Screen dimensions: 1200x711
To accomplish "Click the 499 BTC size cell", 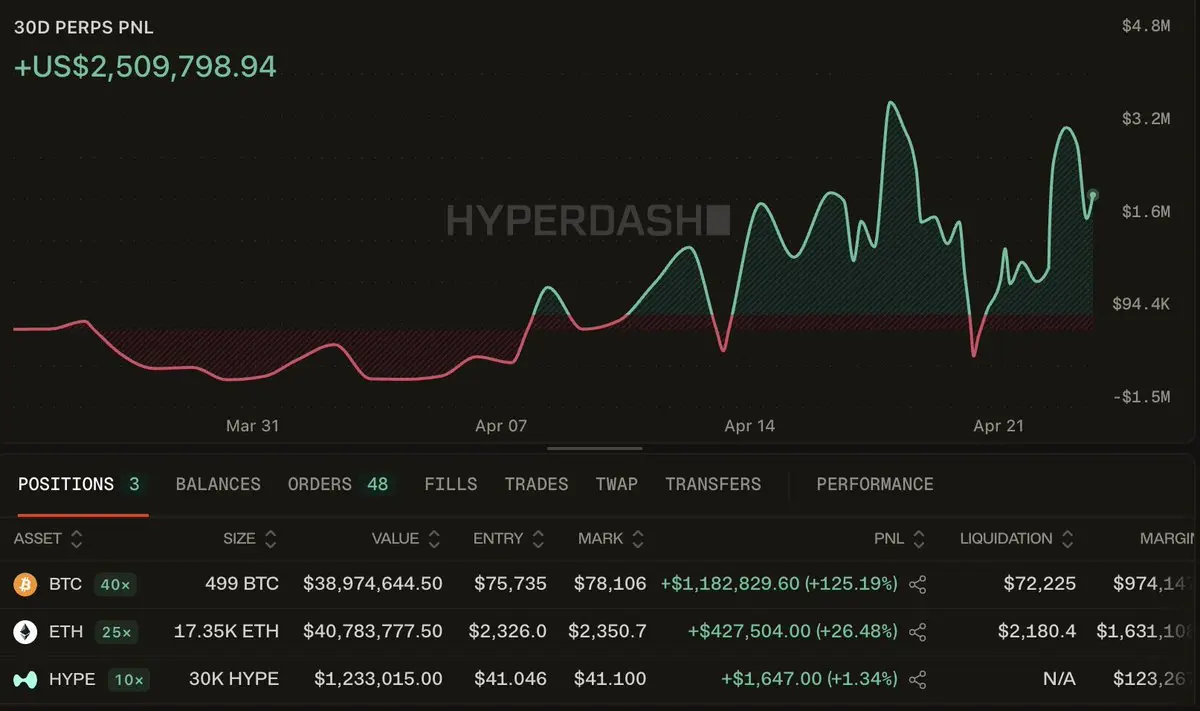I will 241,584.
